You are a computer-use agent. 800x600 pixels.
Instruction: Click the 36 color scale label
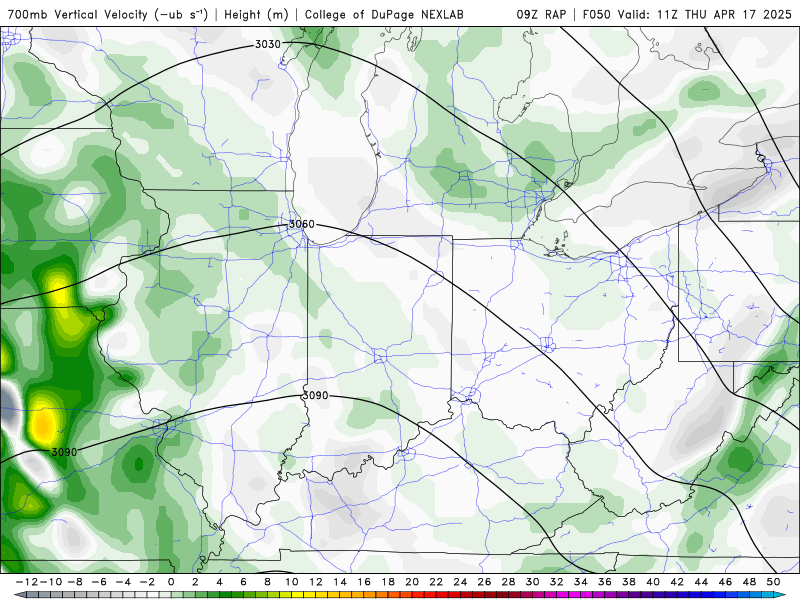pyautogui.click(x=605, y=582)
